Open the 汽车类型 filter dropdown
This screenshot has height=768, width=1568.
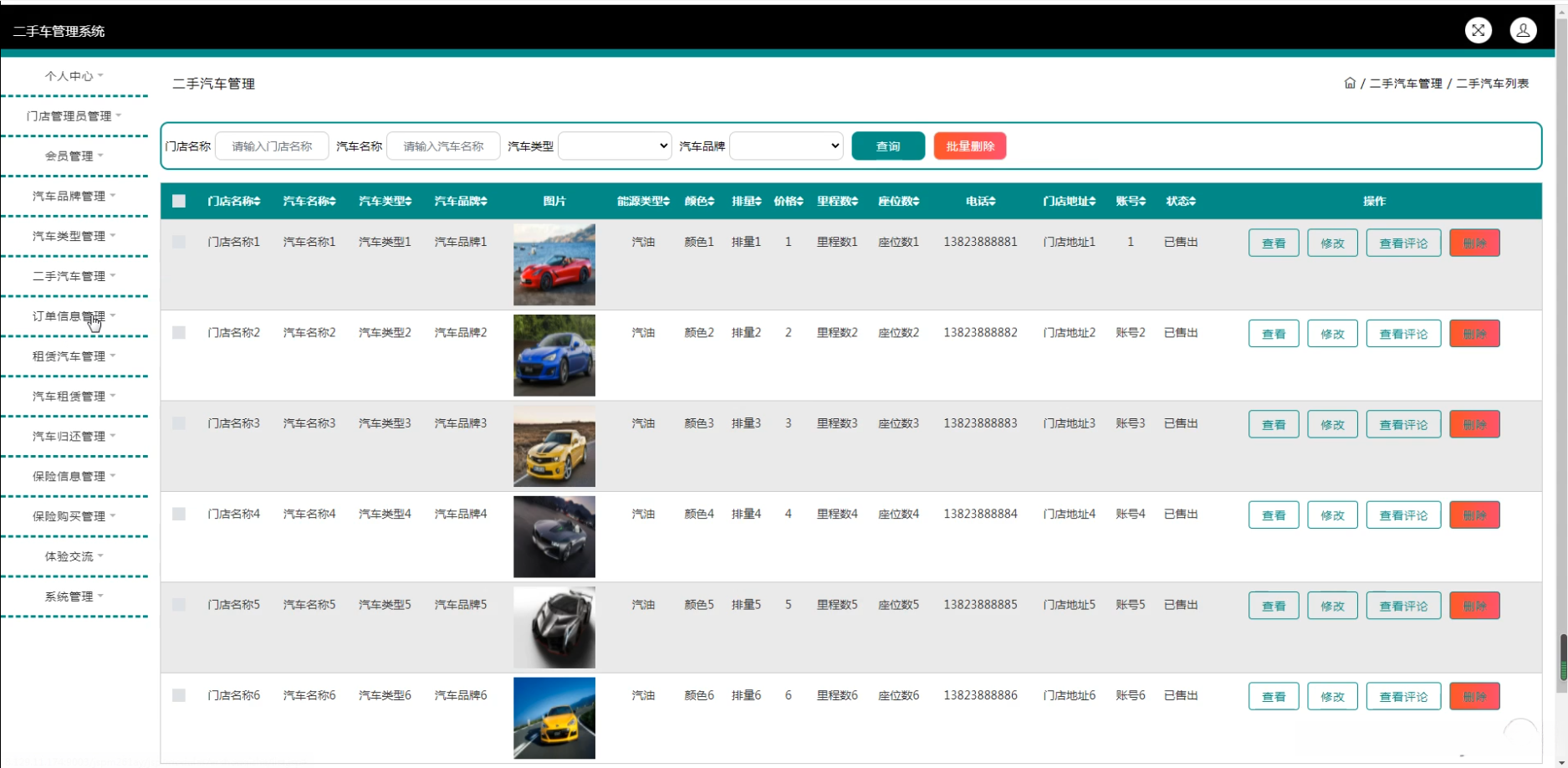pyautogui.click(x=615, y=146)
